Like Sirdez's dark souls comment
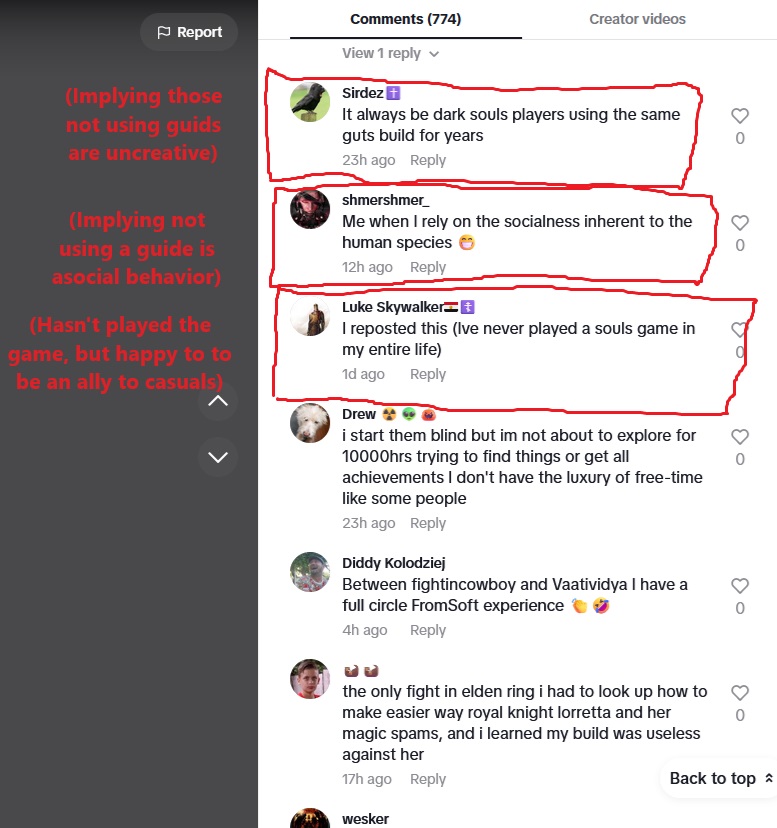This screenshot has height=828, width=777. point(739,116)
